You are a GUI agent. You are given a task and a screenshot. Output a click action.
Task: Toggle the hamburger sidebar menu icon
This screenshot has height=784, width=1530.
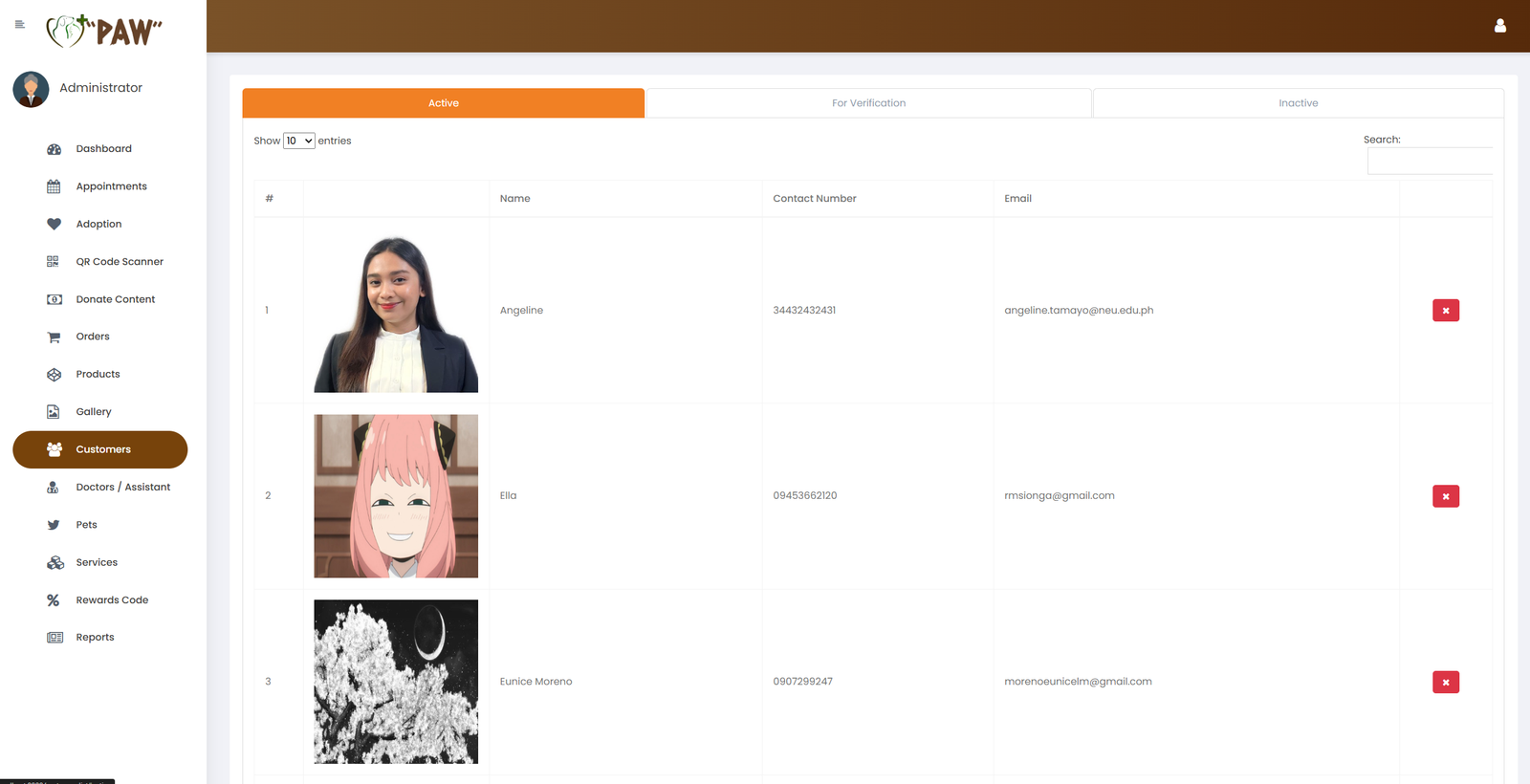pyautogui.click(x=20, y=25)
